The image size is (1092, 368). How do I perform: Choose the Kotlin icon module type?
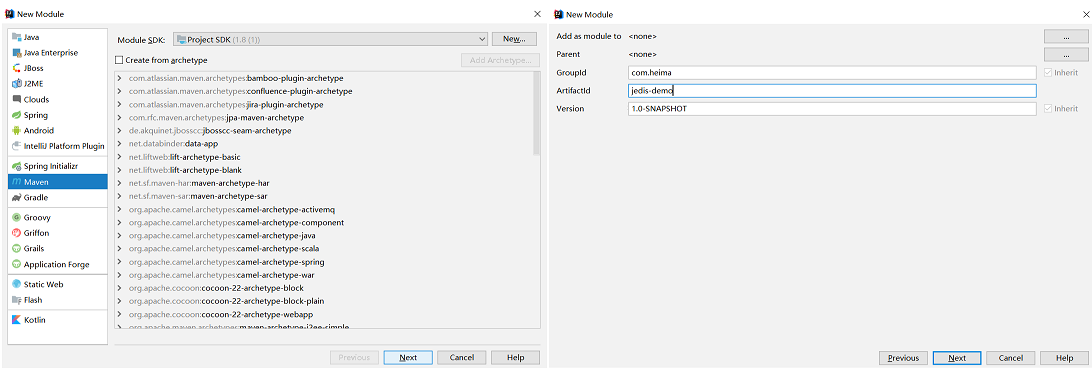[17, 320]
